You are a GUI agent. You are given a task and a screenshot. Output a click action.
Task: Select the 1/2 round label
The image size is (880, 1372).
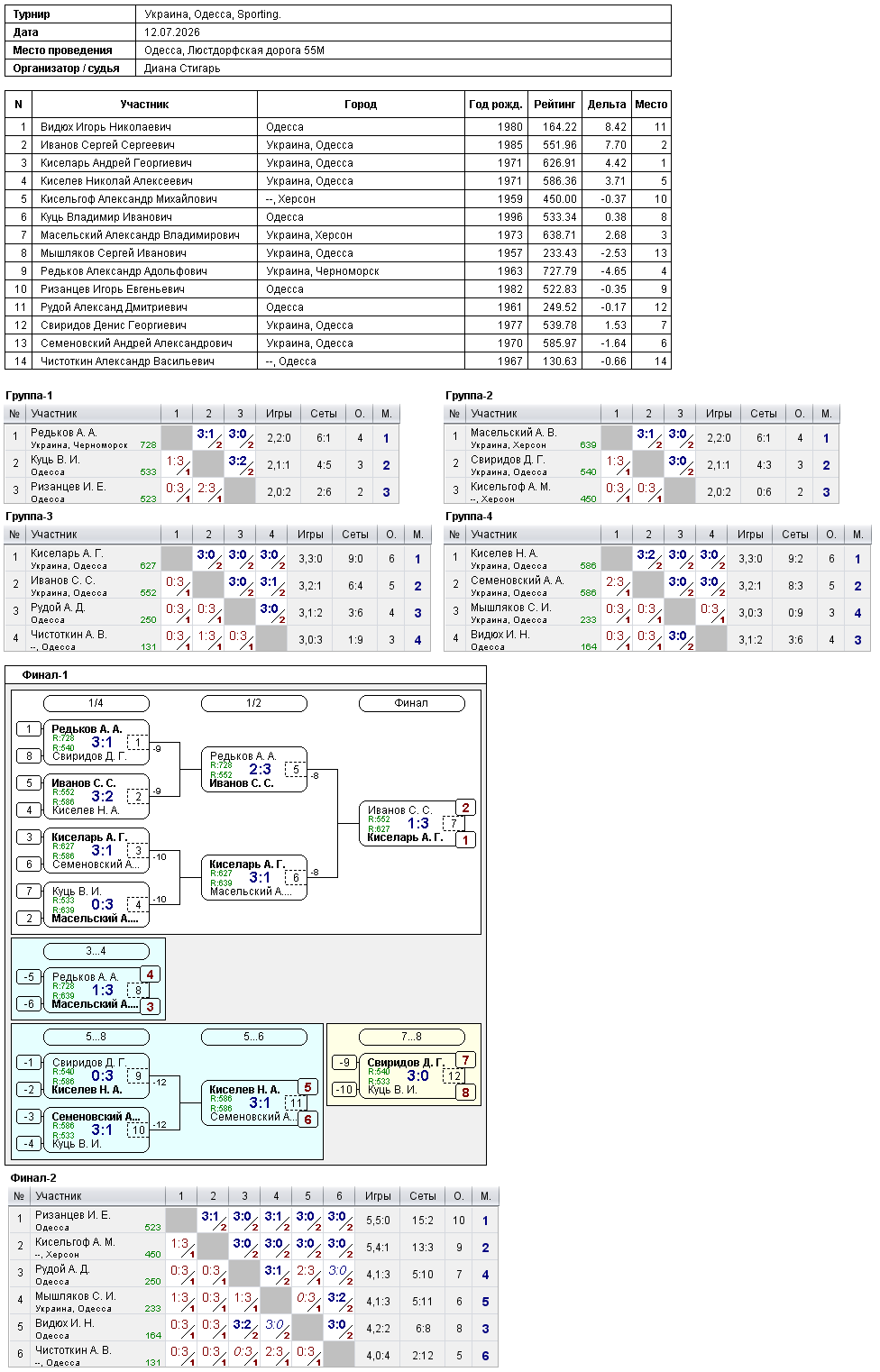pos(253,703)
